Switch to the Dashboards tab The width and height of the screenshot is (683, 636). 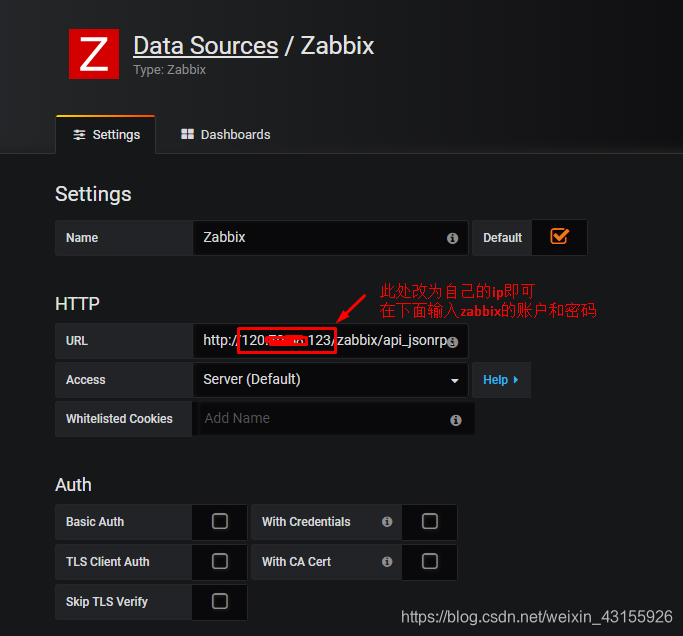pos(226,135)
